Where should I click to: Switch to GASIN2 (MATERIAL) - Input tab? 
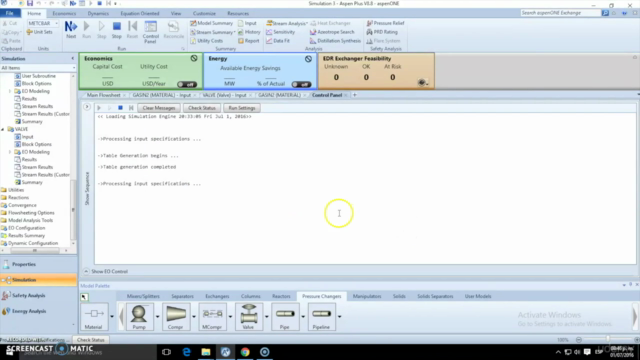click(162, 95)
